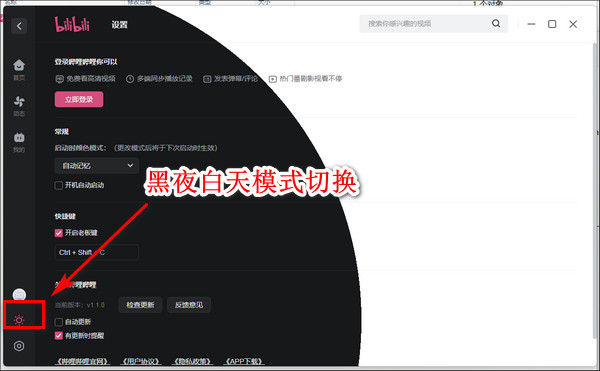Enable the 开机自动启动 checkbox
Viewport: 600px width, 371px height.
[59, 186]
